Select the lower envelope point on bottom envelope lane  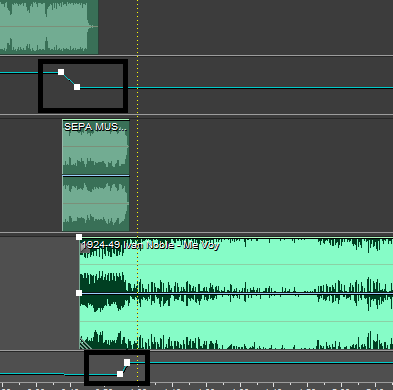(120, 374)
